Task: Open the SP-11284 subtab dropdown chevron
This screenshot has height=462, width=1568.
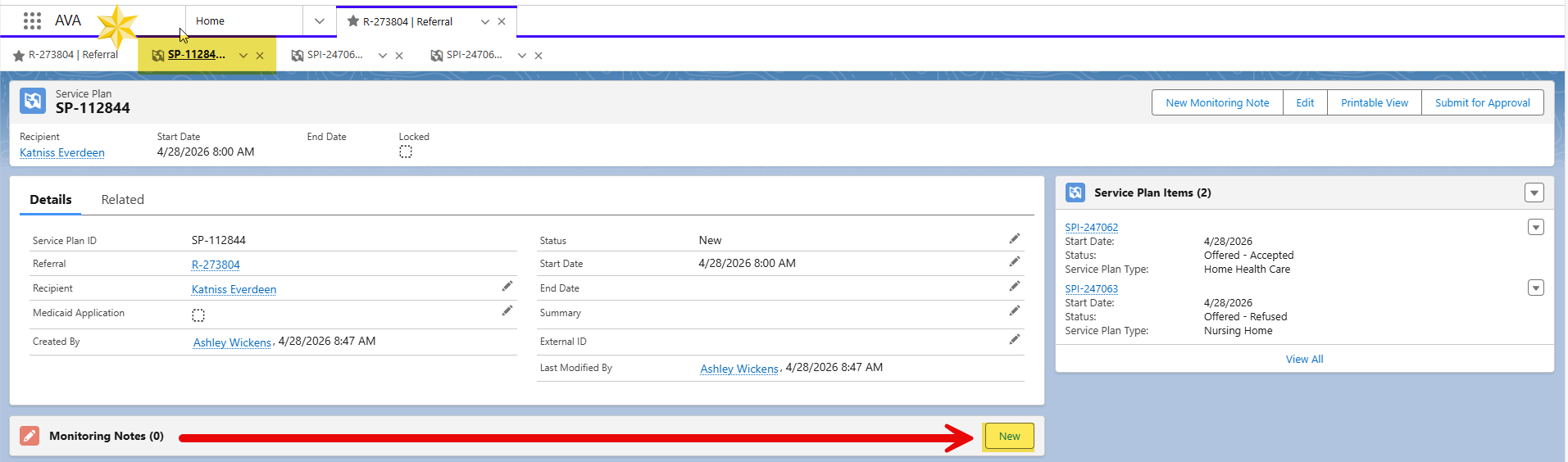Action: pyautogui.click(x=243, y=56)
